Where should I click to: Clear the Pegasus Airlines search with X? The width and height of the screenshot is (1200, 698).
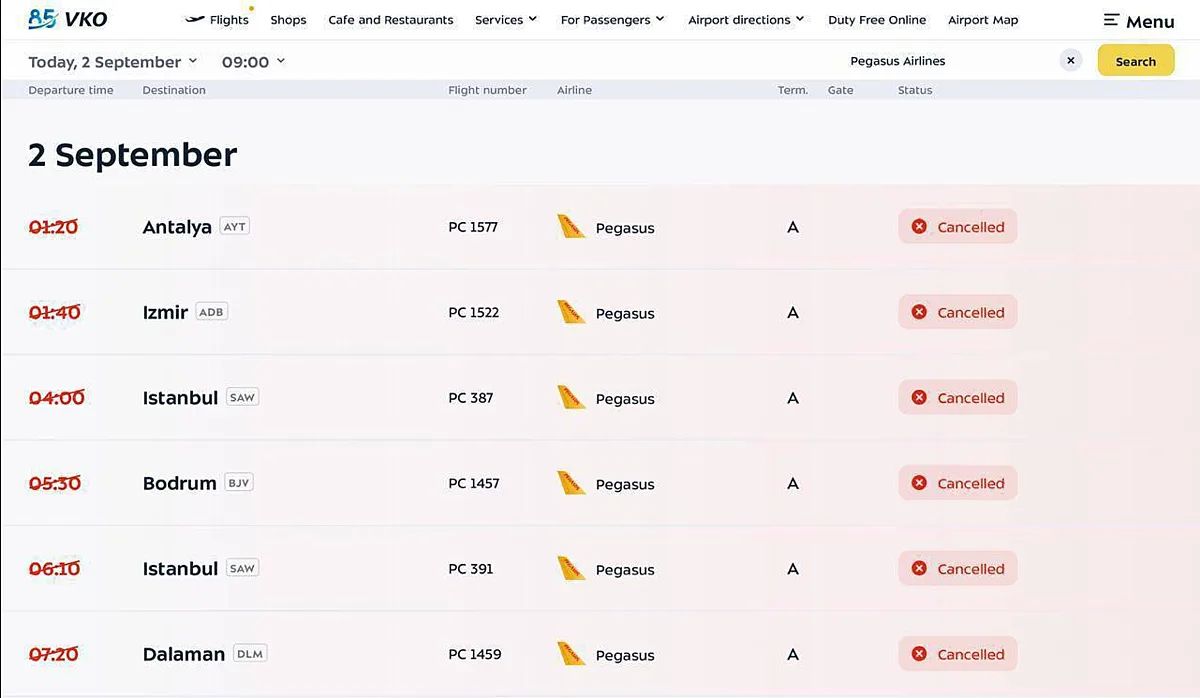tap(1071, 61)
